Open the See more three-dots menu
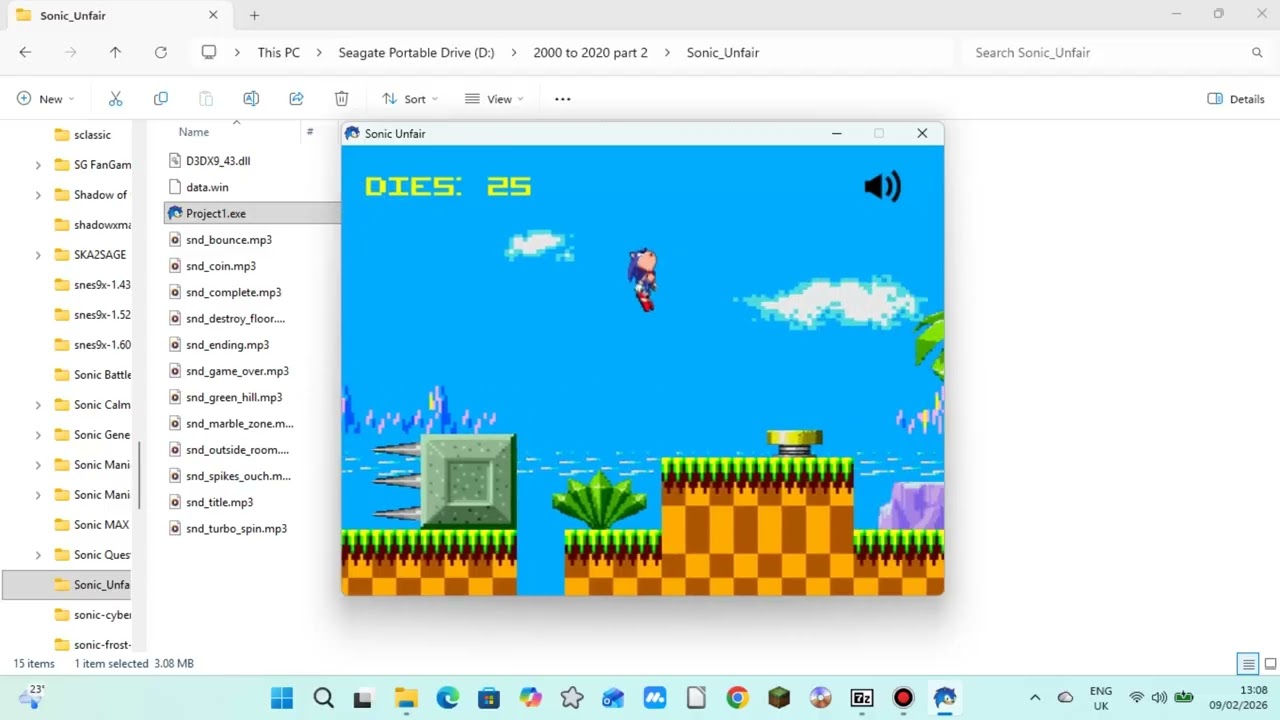 pyautogui.click(x=562, y=99)
